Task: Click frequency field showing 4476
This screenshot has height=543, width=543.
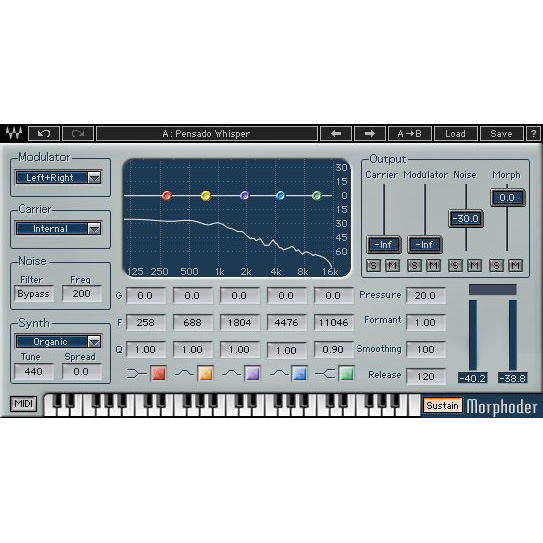Action: tap(287, 322)
